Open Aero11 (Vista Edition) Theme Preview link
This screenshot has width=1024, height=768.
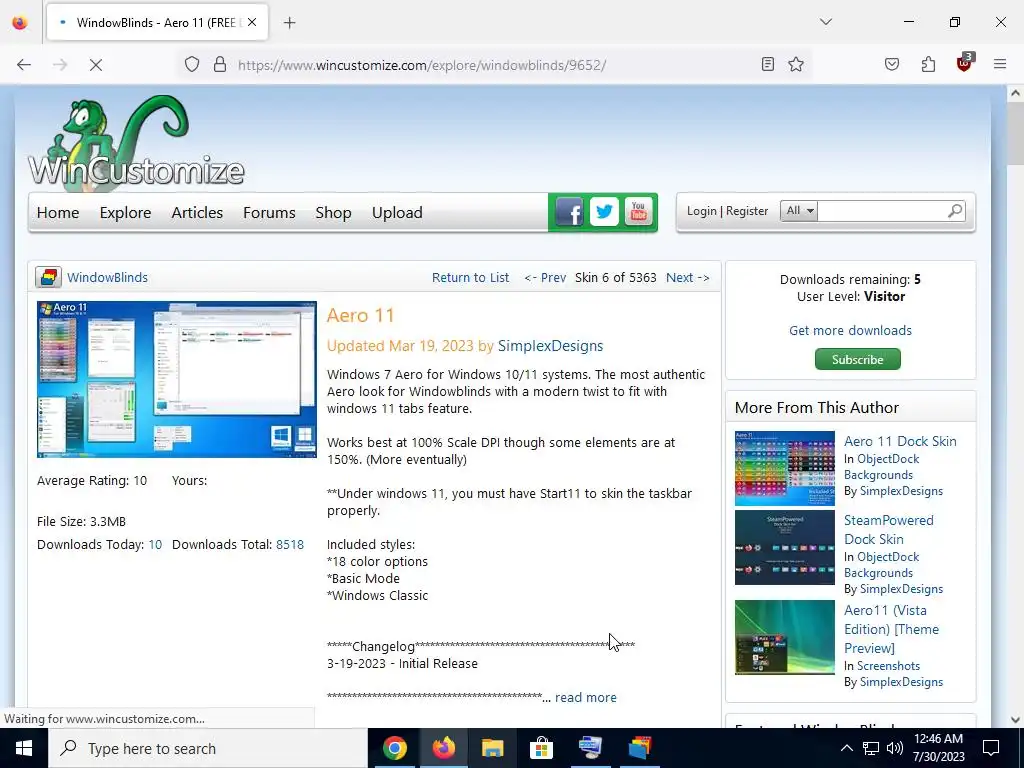pyautogui.click(x=891, y=630)
